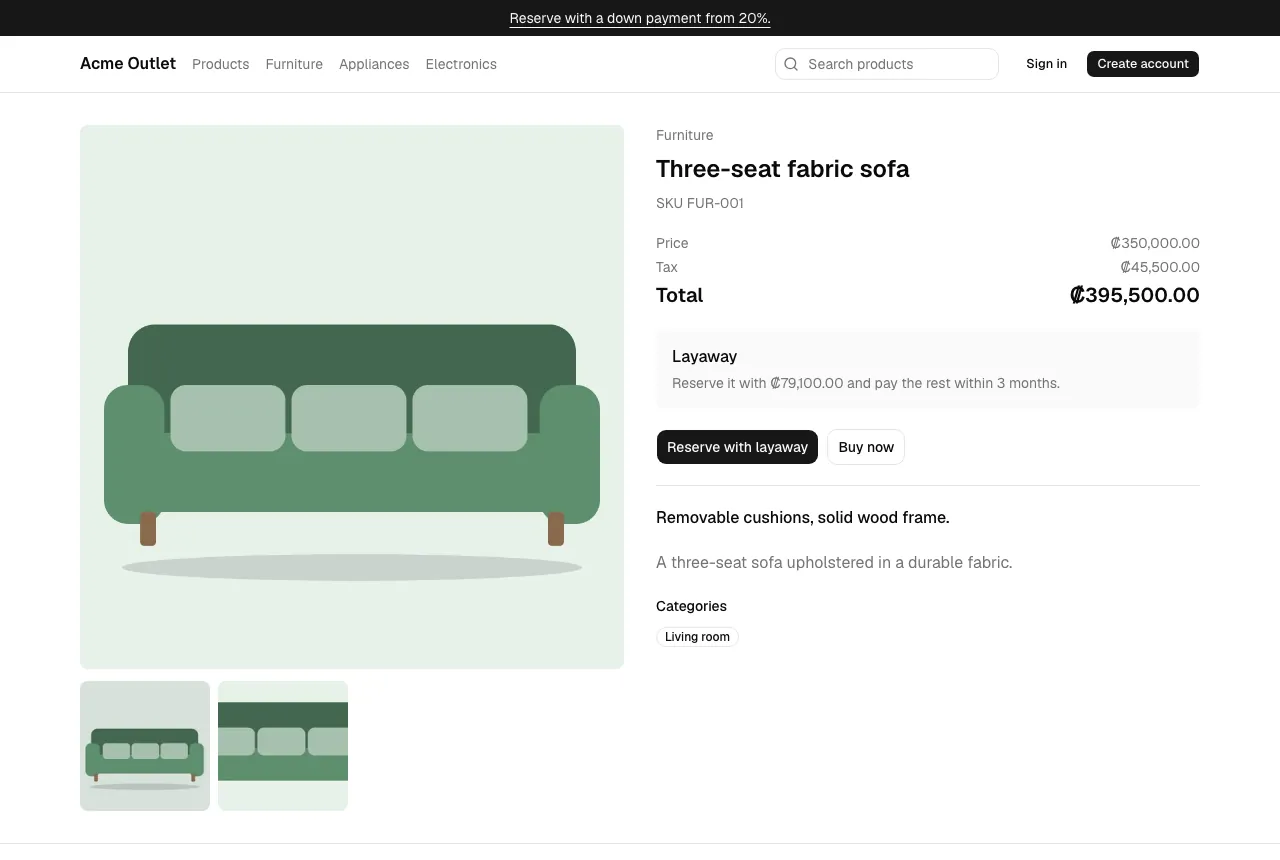Click the Categories label
The width and height of the screenshot is (1280, 860).
(691, 606)
